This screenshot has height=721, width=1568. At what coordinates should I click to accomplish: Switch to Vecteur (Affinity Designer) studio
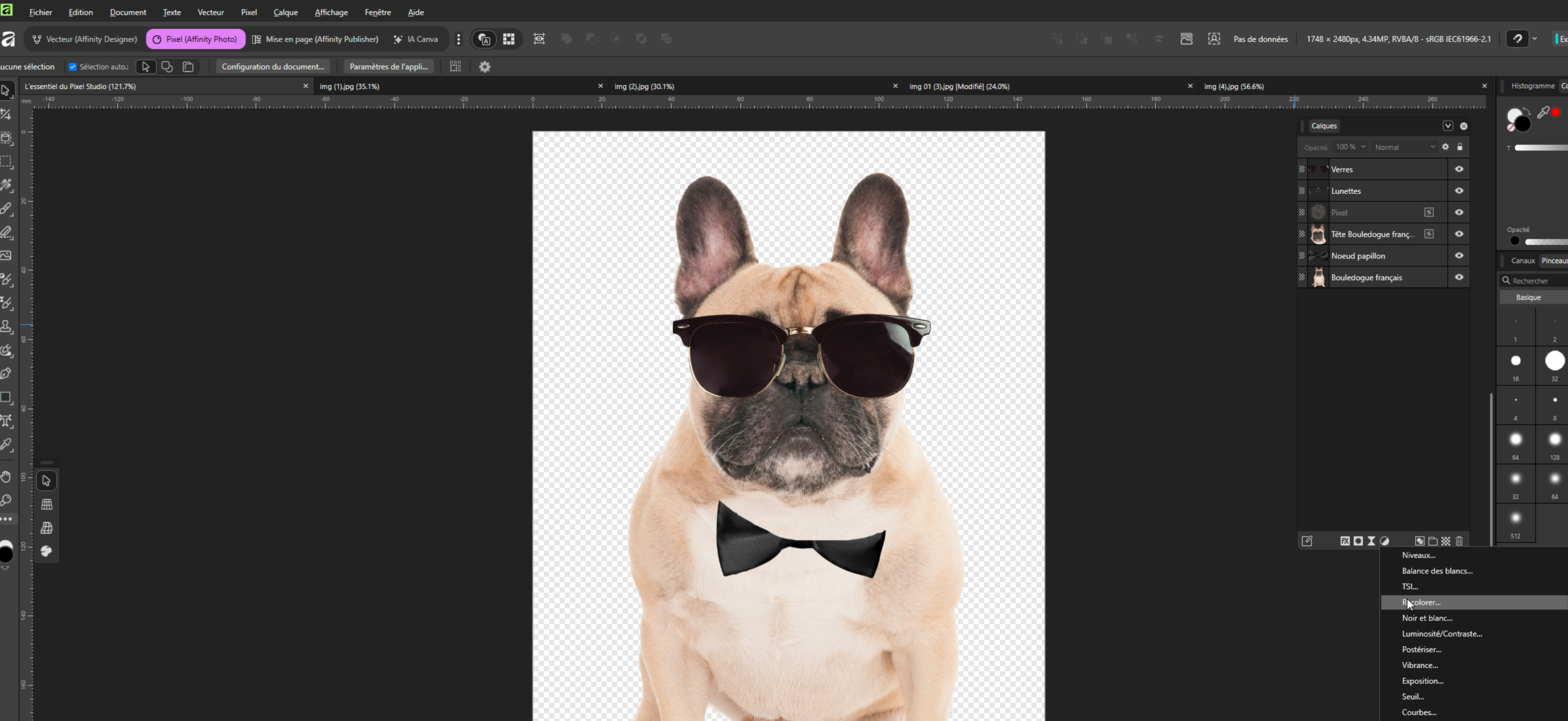85,39
